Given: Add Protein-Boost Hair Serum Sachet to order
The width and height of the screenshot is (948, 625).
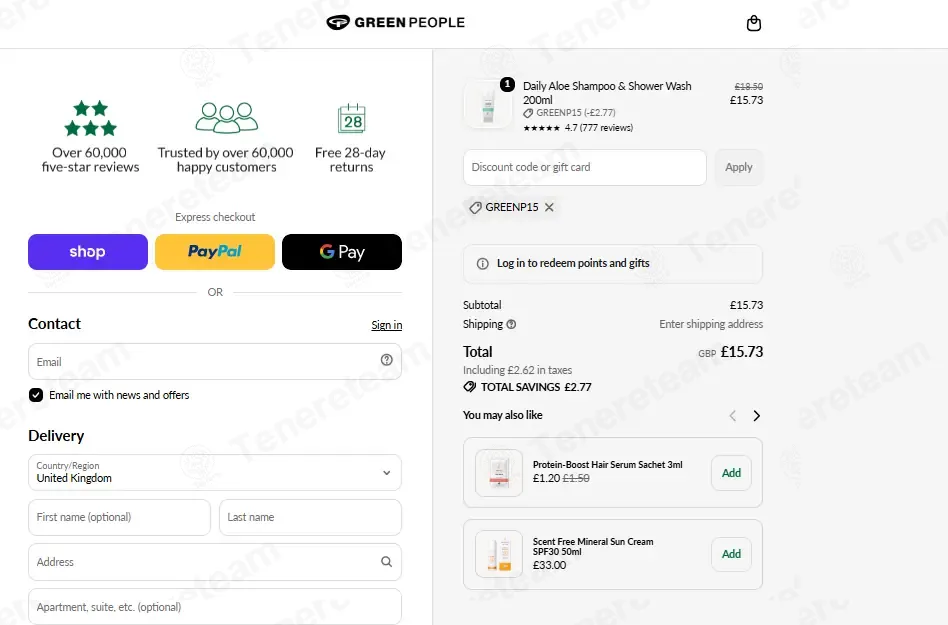Looking at the screenshot, I should (731, 473).
